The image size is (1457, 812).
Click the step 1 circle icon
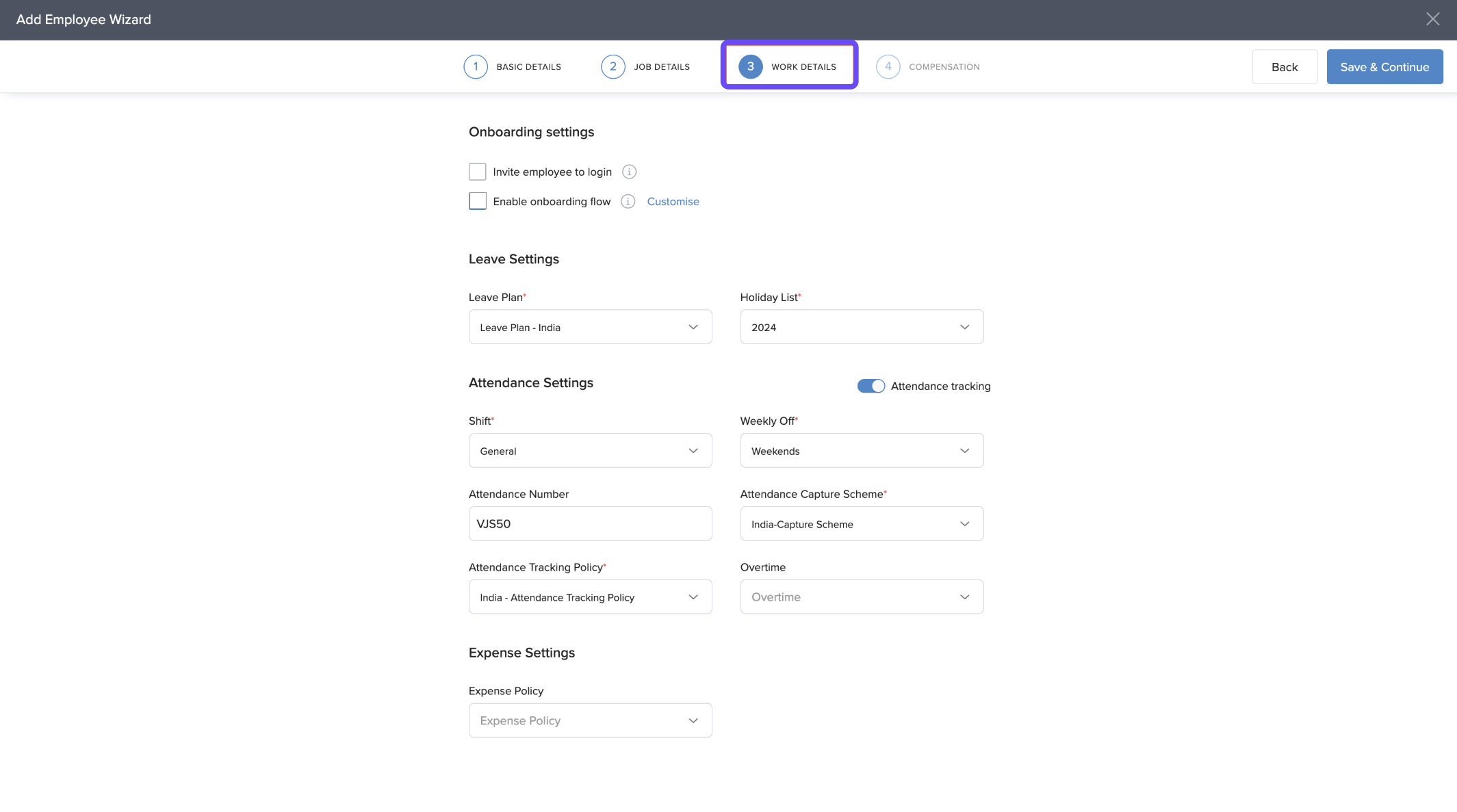(x=476, y=66)
